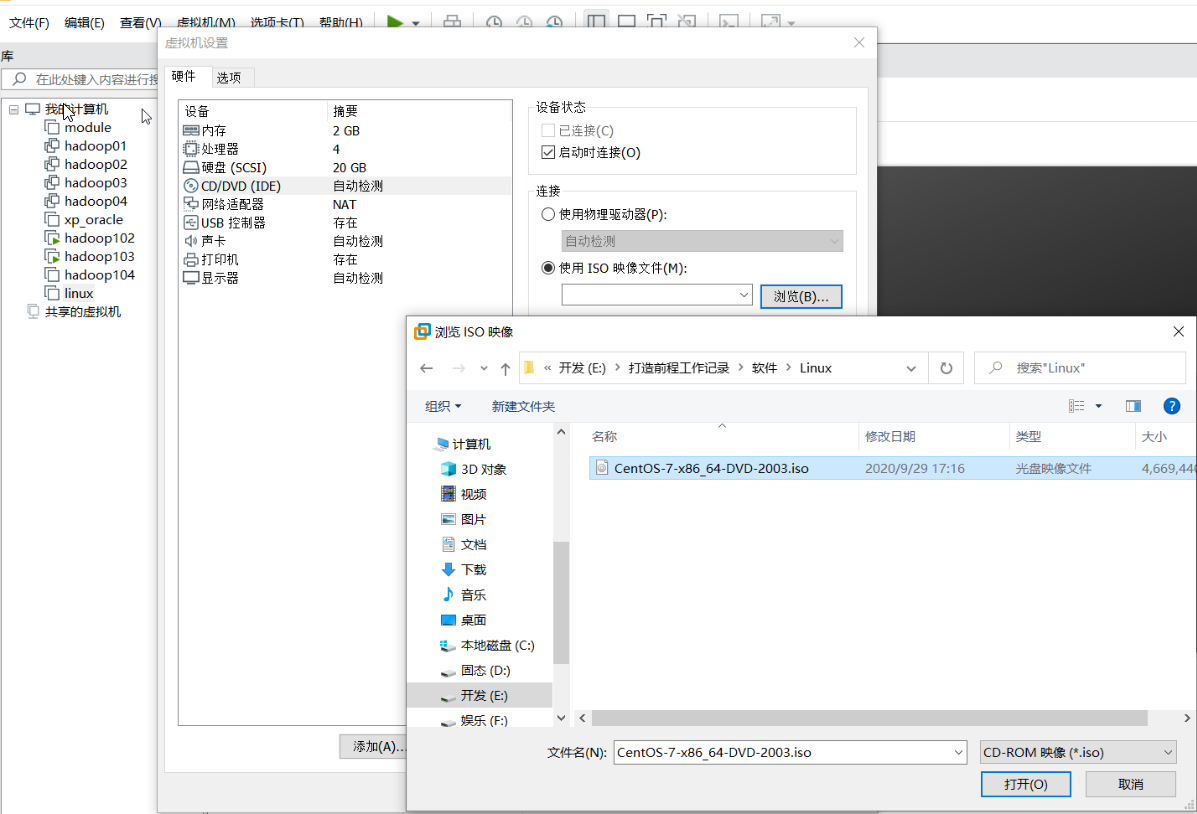
Task: Select 使用物理驱动器(P) radio button
Action: coord(547,215)
